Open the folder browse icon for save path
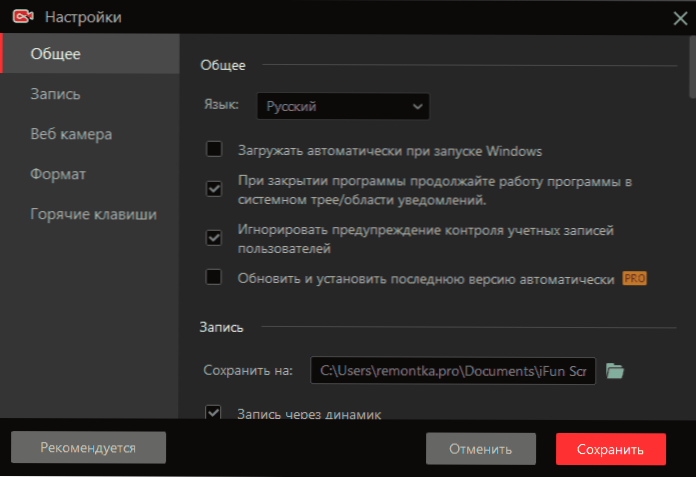The height and width of the screenshot is (477, 696). coord(615,371)
